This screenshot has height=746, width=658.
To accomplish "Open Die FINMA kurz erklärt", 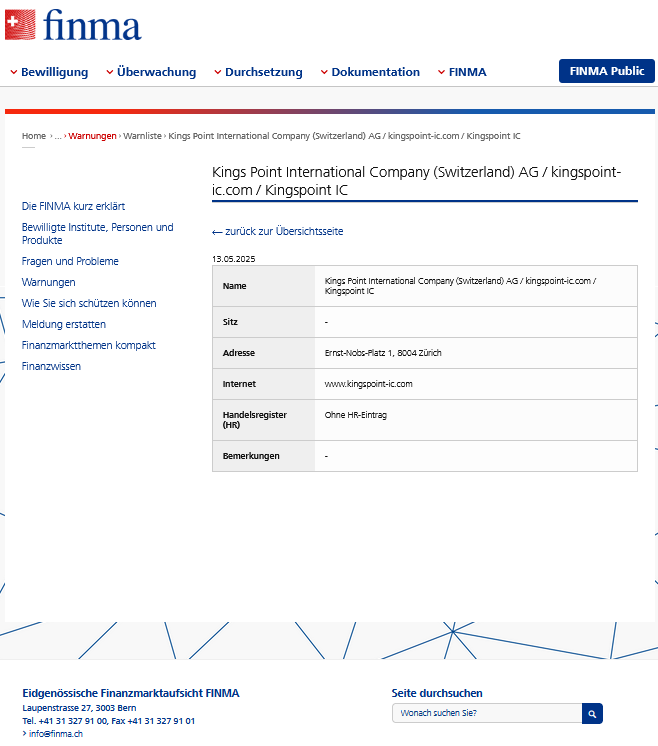I will (73, 206).
